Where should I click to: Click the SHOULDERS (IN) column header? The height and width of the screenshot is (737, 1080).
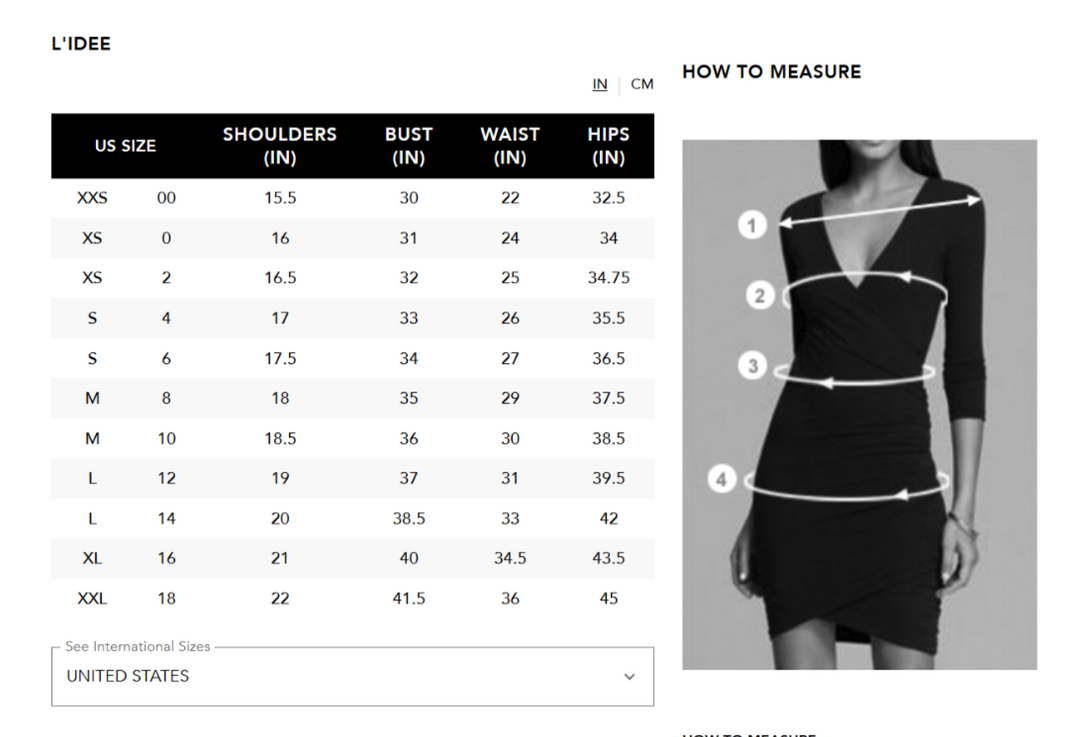(280, 145)
